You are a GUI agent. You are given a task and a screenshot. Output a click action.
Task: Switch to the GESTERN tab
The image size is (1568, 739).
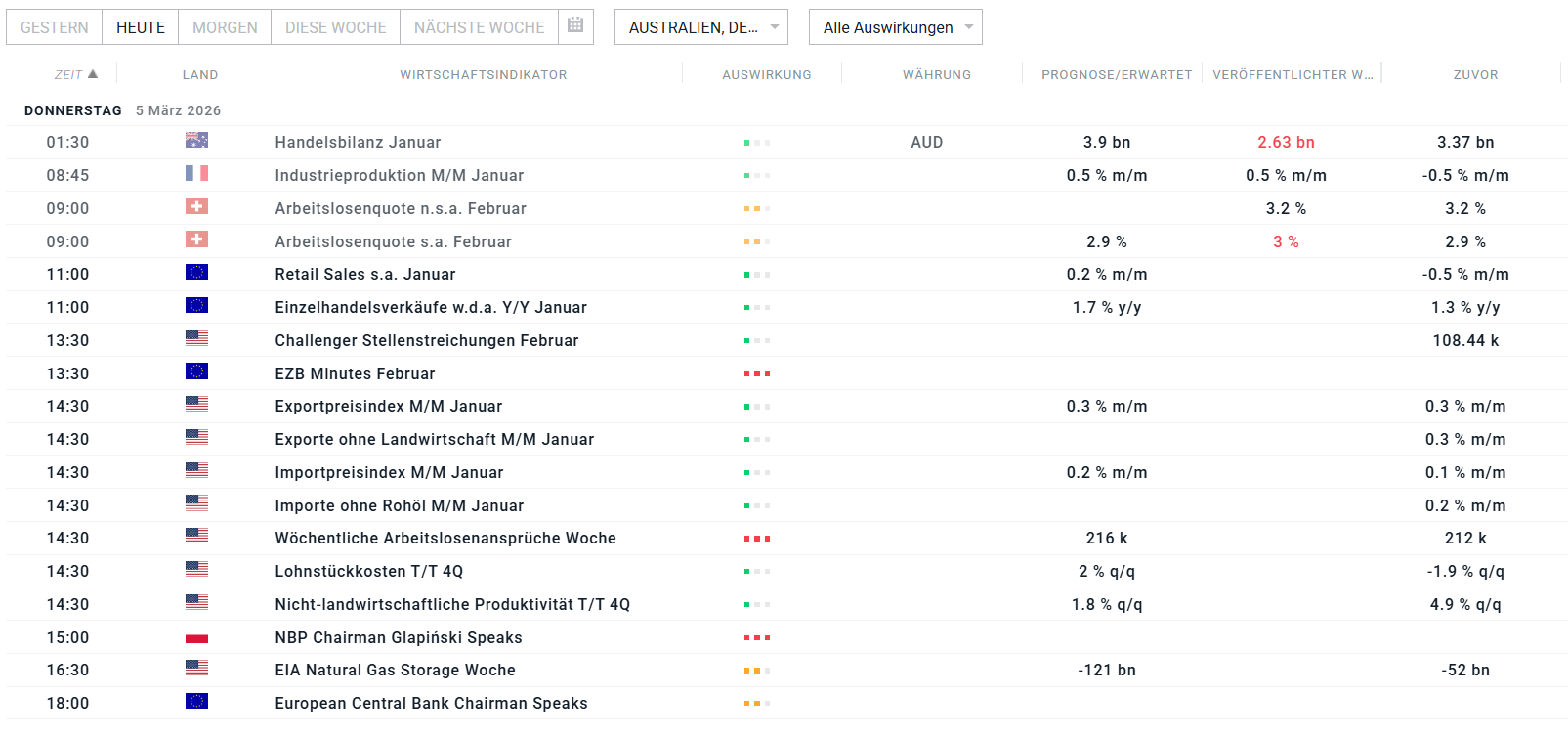tap(55, 27)
